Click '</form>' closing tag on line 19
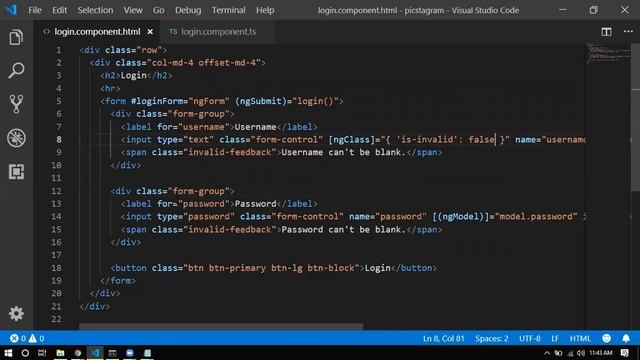Screen dimensions: 640x360 point(118,281)
